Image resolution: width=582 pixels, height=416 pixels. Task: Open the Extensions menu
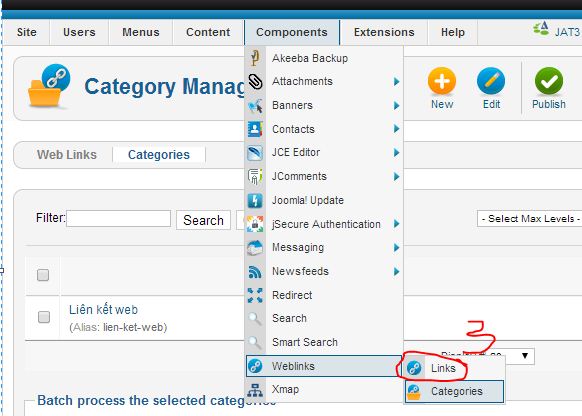click(x=384, y=32)
